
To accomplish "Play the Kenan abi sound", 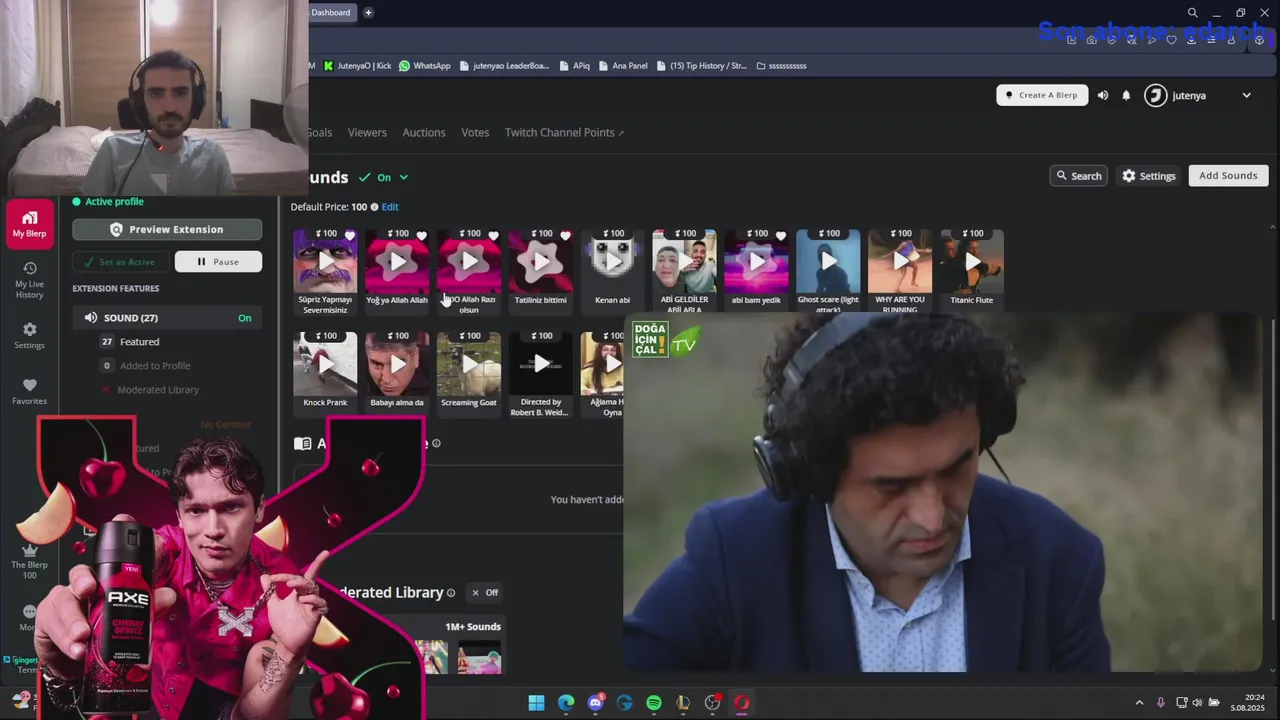I will click(612, 262).
